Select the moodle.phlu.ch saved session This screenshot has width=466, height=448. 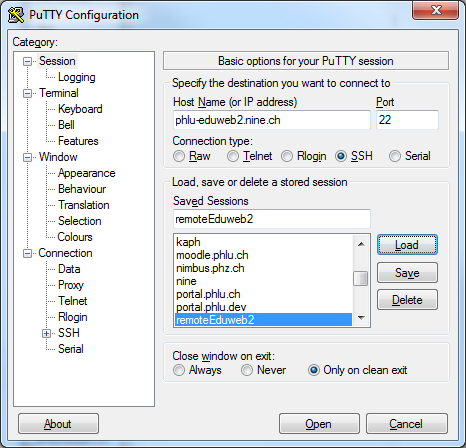tap(263, 255)
